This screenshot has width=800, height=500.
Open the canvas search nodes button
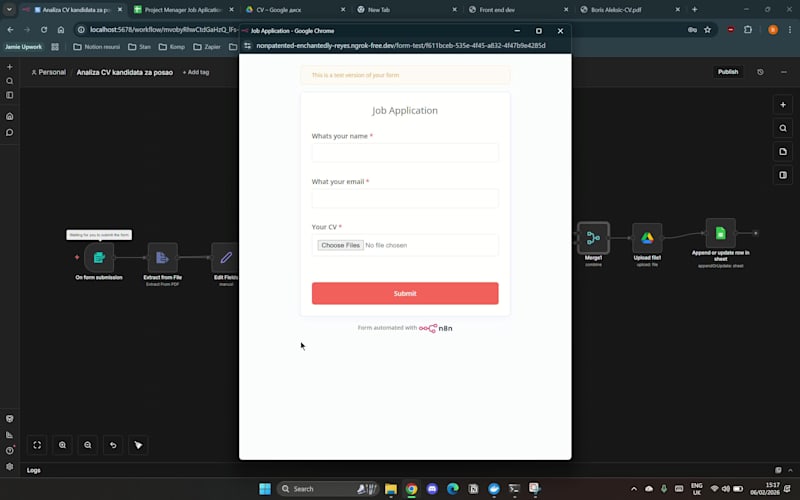pyautogui.click(x=783, y=129)
